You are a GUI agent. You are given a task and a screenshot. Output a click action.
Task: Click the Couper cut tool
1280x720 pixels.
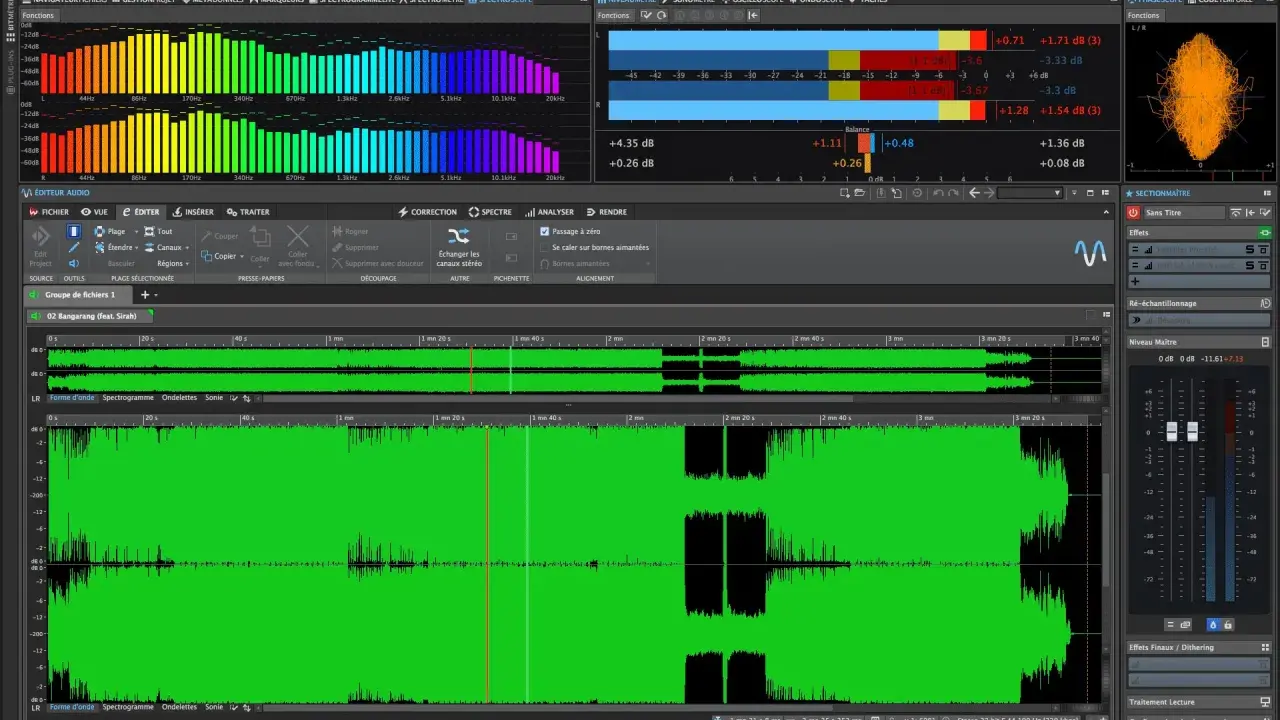(x=220, y=237)
